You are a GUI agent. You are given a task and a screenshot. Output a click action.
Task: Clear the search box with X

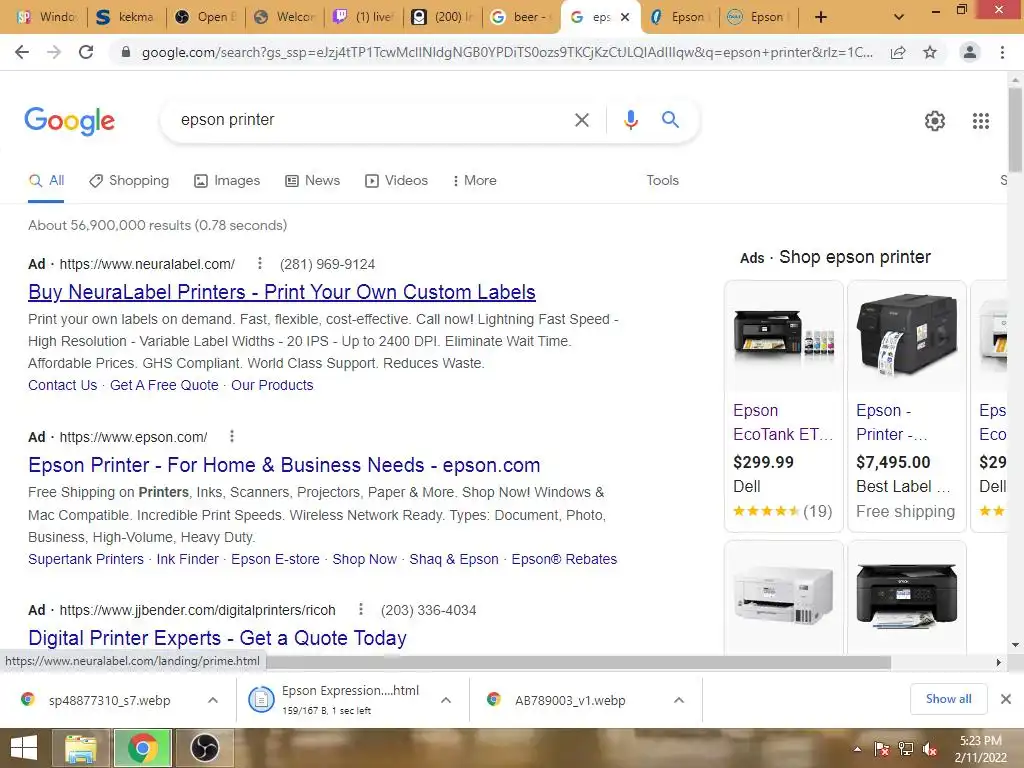coord(582,120)
